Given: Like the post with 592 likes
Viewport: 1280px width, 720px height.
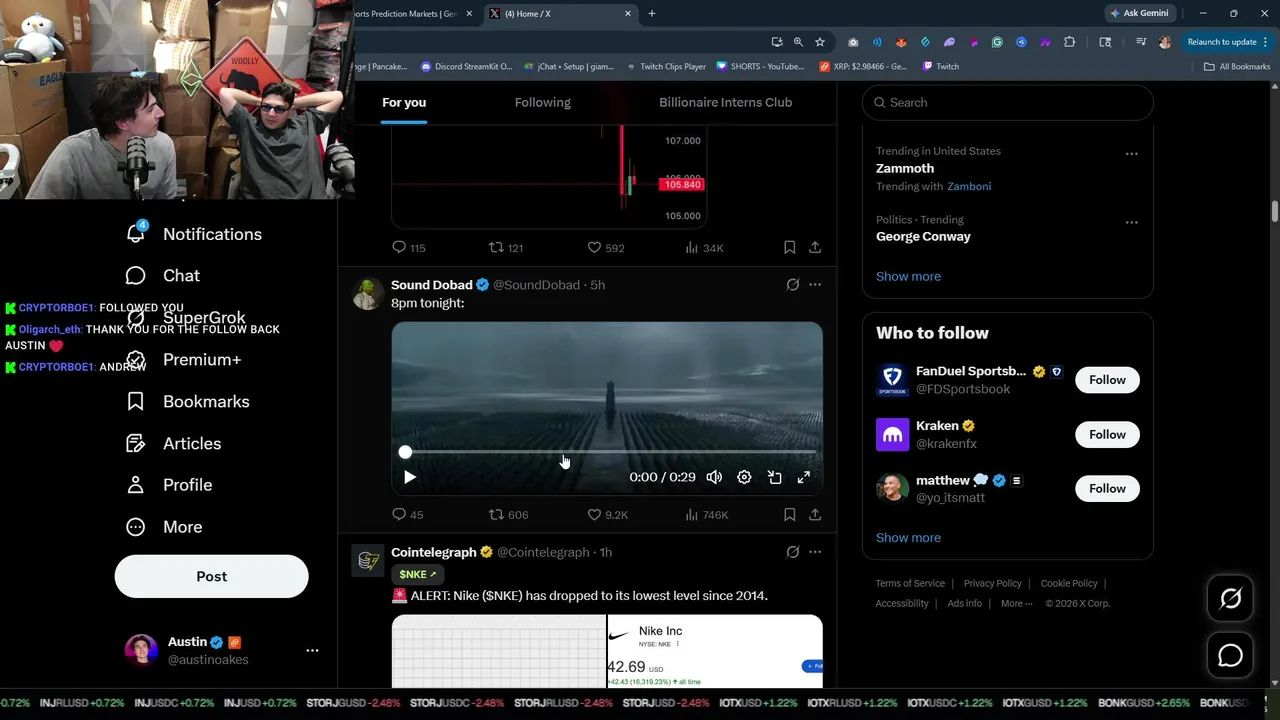Looking at the screenshot, I should [605, 248].
